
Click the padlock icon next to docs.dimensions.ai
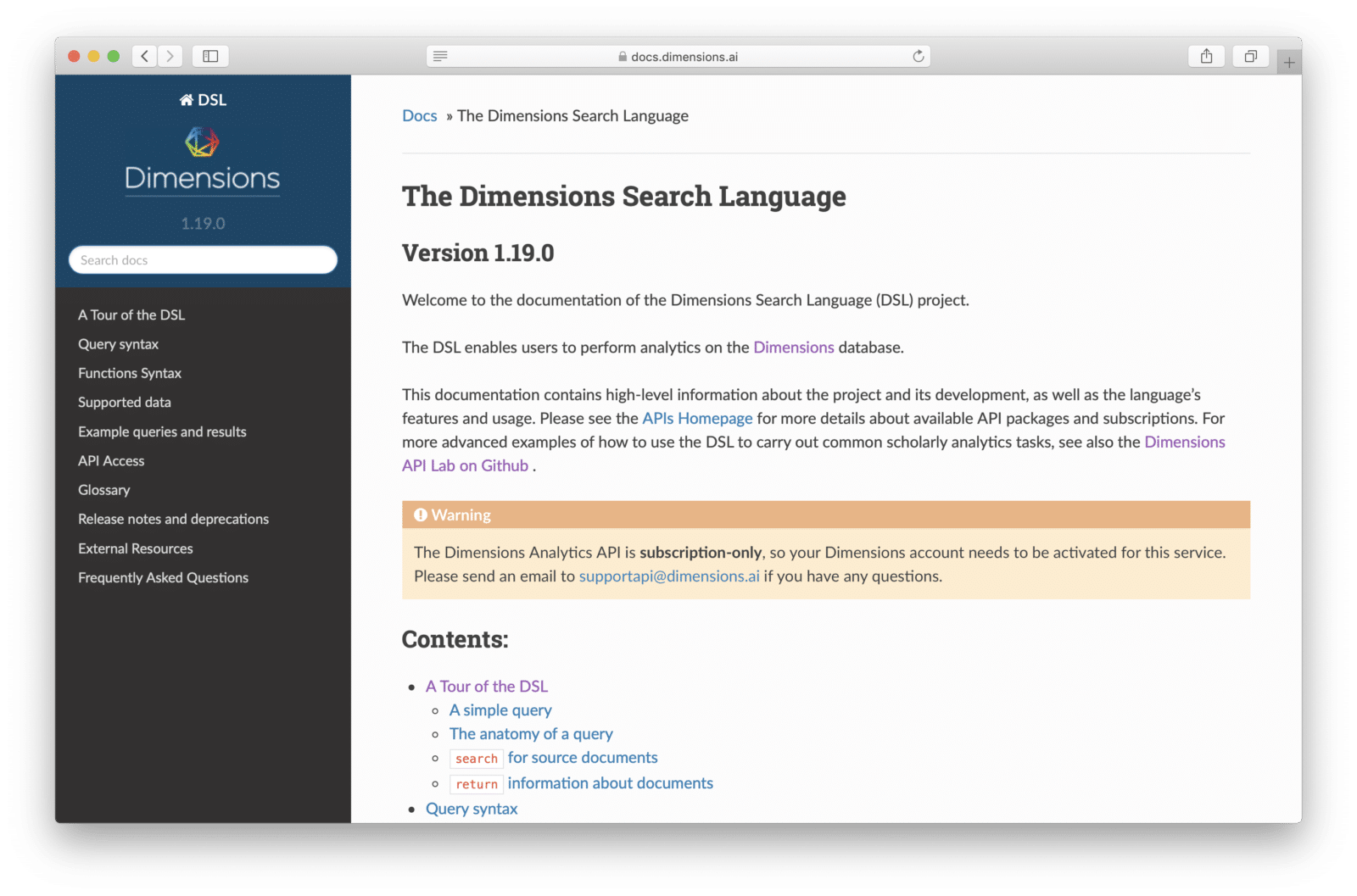point(623,57)
